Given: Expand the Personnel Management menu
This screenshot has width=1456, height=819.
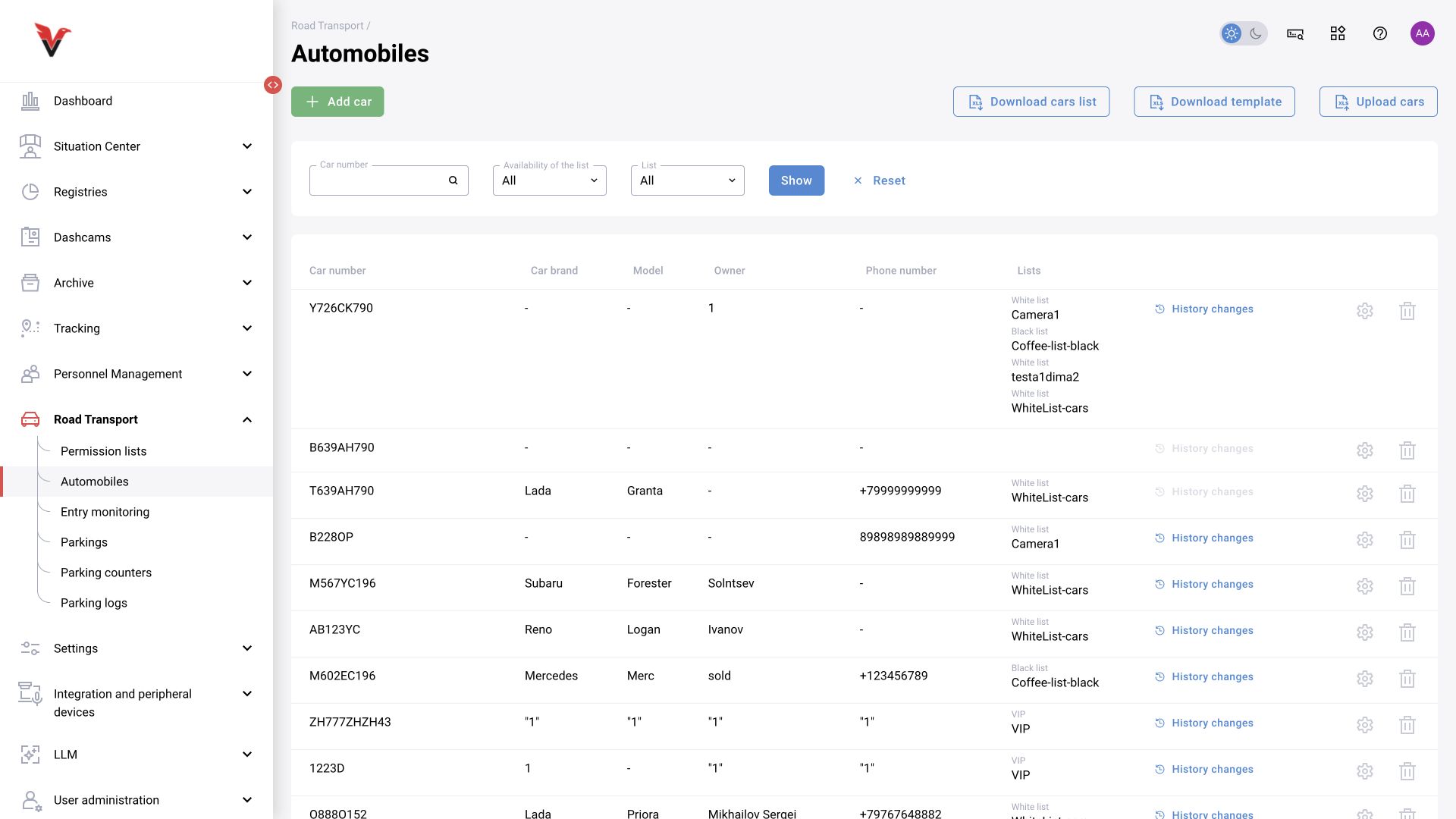Looking at the screenshot, I should 136,374.
